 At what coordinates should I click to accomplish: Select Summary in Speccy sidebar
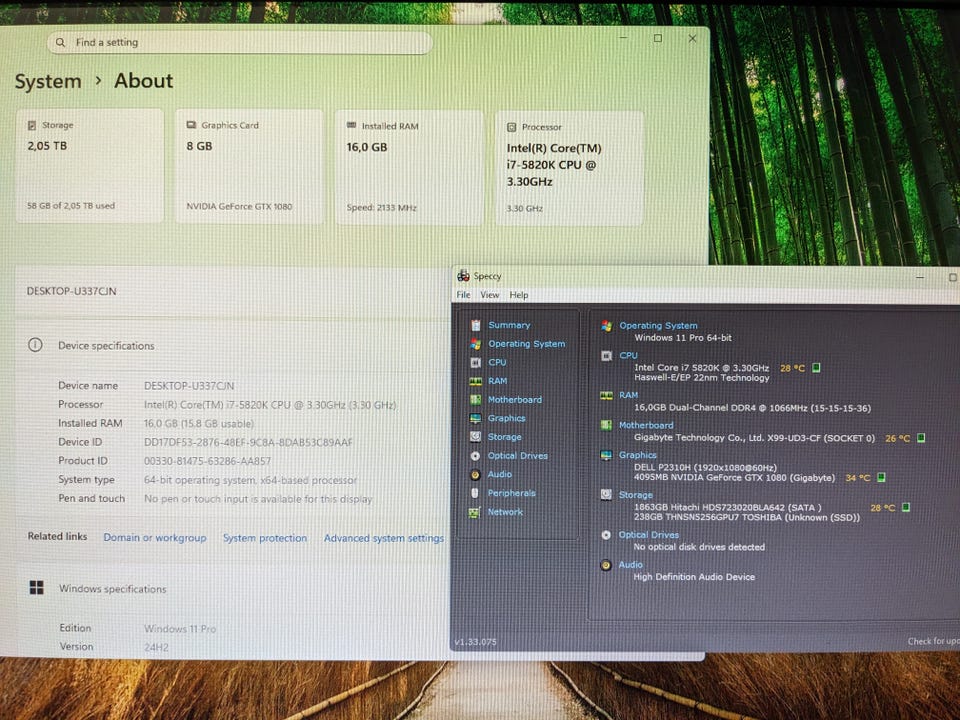[509, 325]
